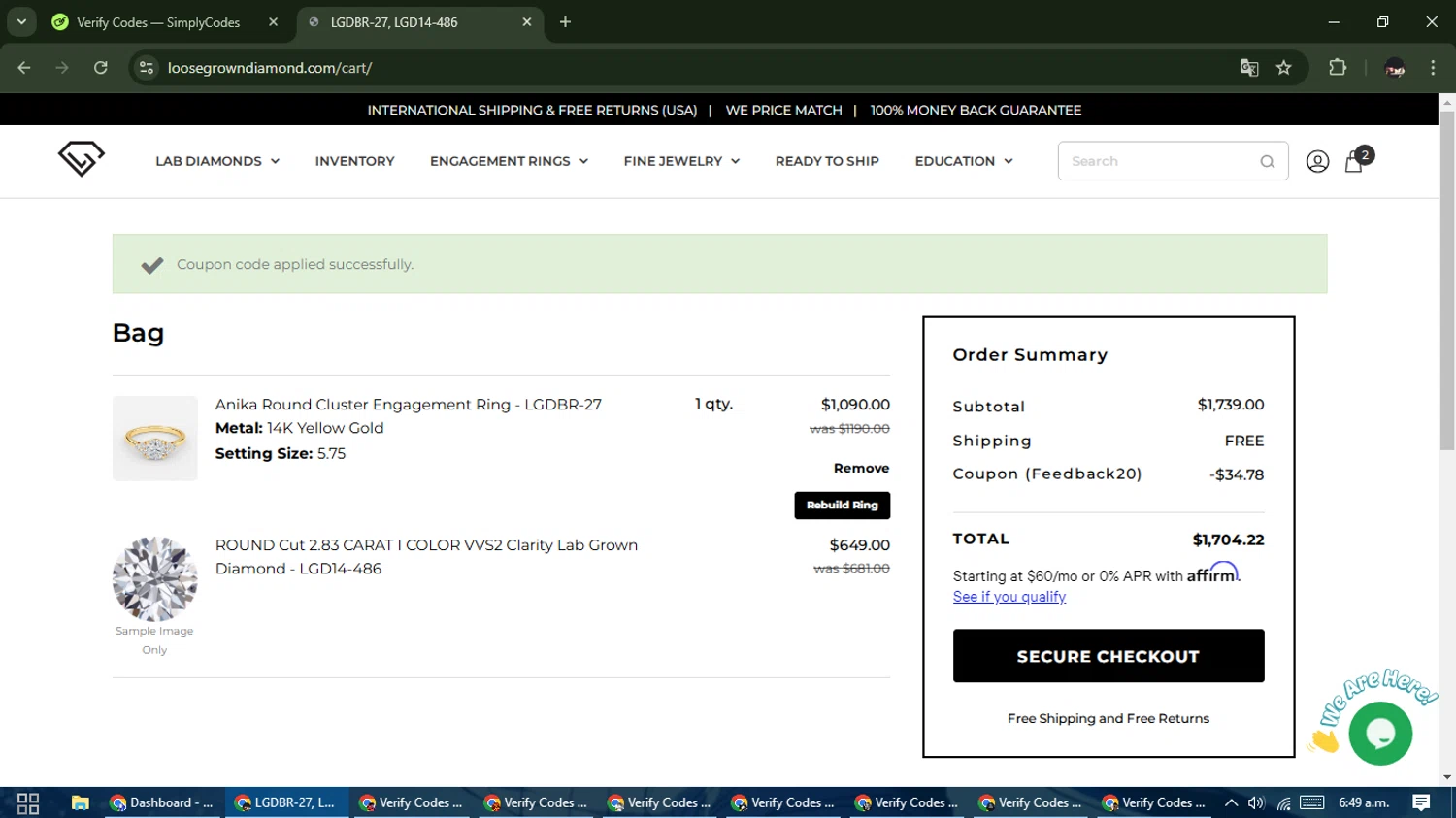The width and height of the screenshot is (1456, 818).
Task: Open File Explorer from the taskbar
Action: coord(81,803)
